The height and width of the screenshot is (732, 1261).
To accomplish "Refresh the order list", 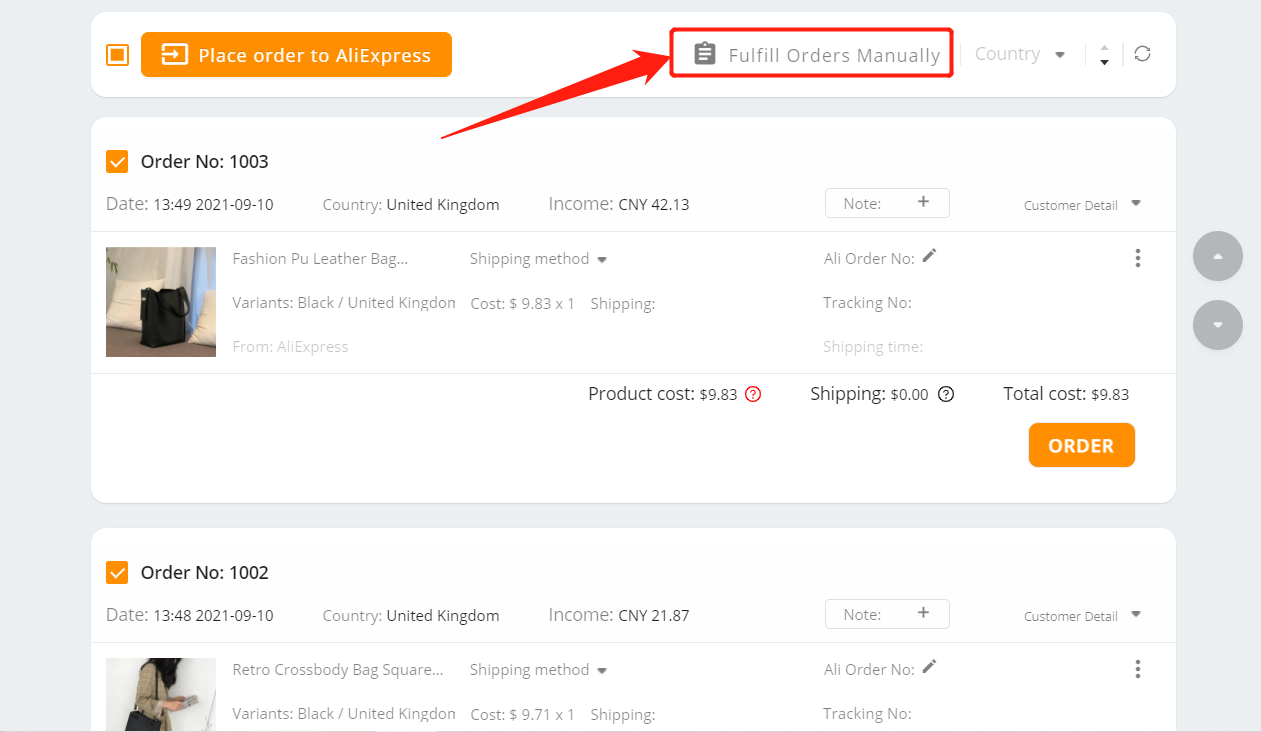I will pyautogui.click(x=1142, y=54).
